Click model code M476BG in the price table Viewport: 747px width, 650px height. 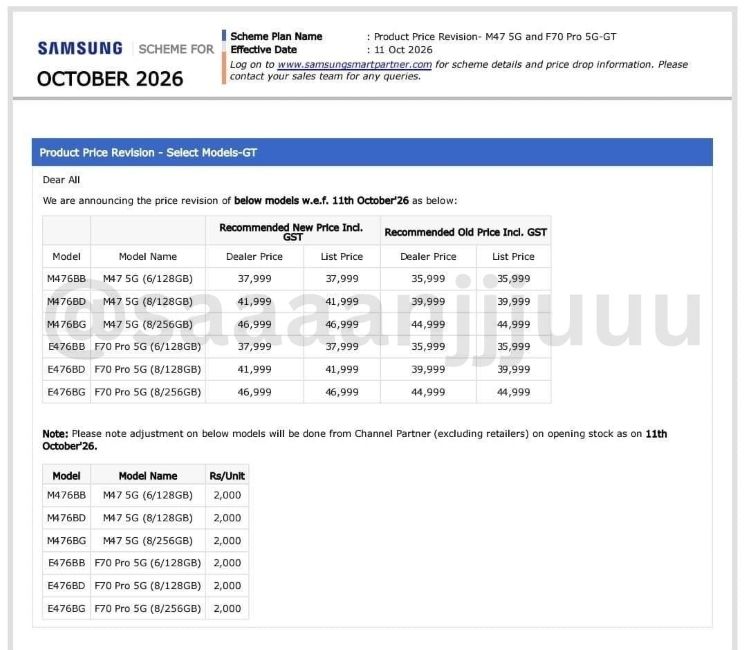66,324
